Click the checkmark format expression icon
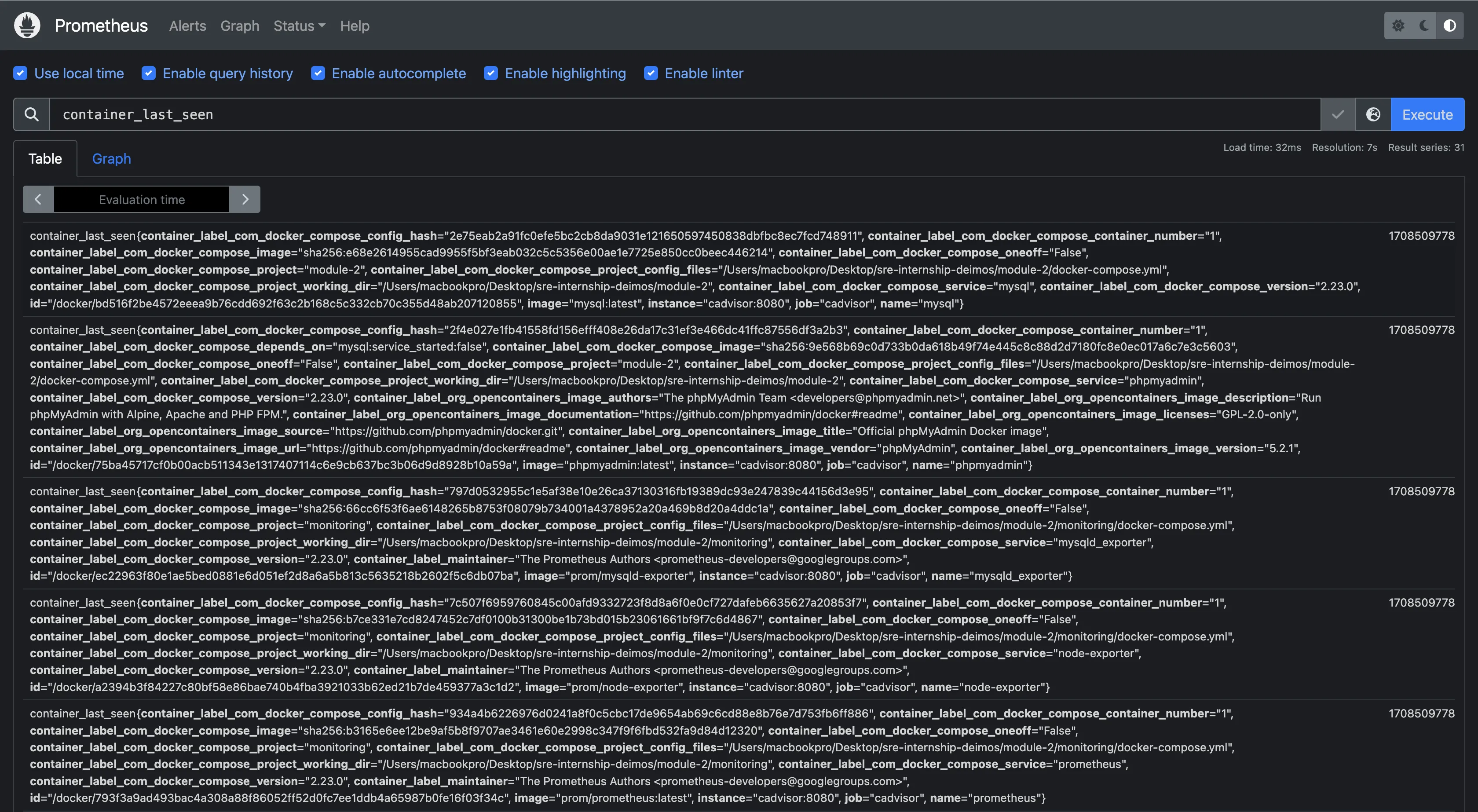The image size is (1478, 812). [1337, 114]
